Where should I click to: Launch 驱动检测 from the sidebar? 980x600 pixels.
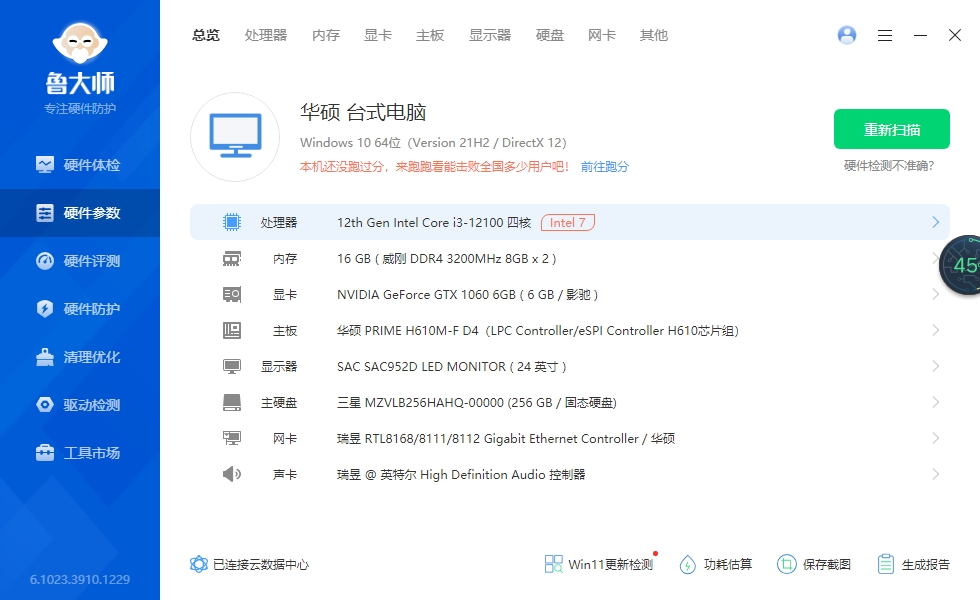(x=80, y=404)
